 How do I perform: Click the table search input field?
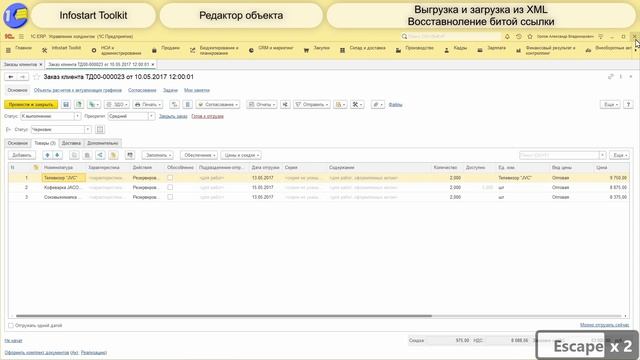pos(559,155)
